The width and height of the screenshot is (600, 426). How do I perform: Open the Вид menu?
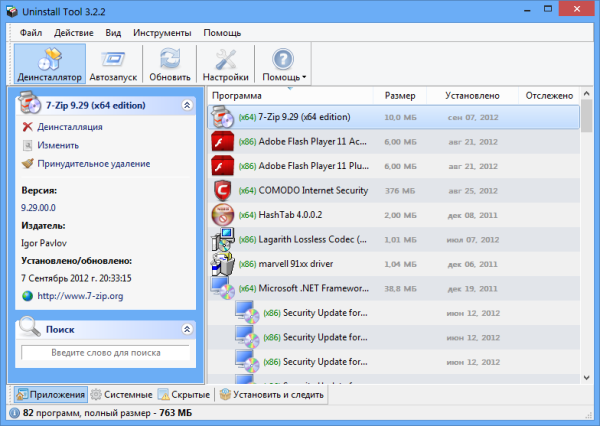[113, 33]
